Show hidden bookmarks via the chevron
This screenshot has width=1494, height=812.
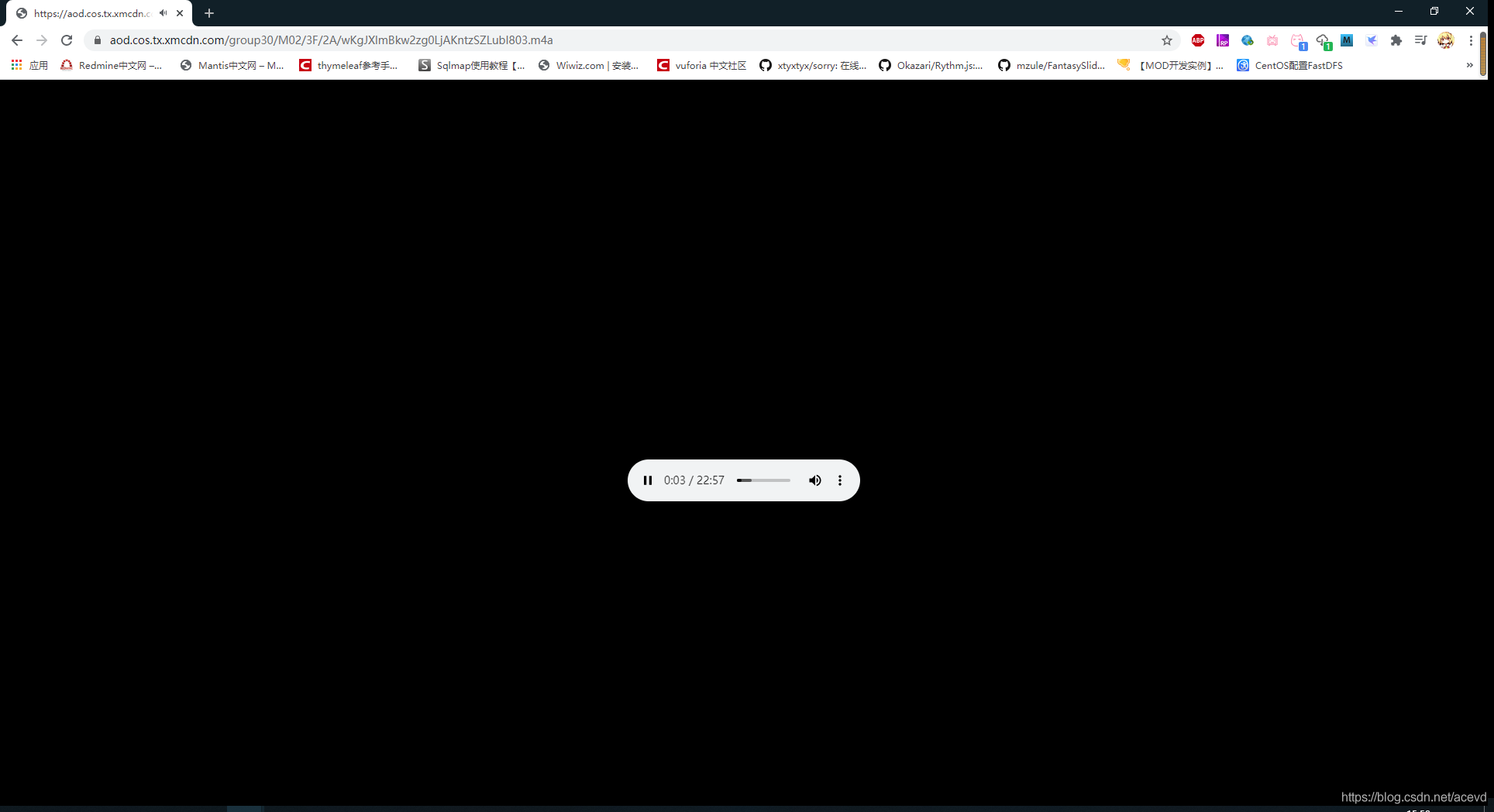pos(1469,65)
